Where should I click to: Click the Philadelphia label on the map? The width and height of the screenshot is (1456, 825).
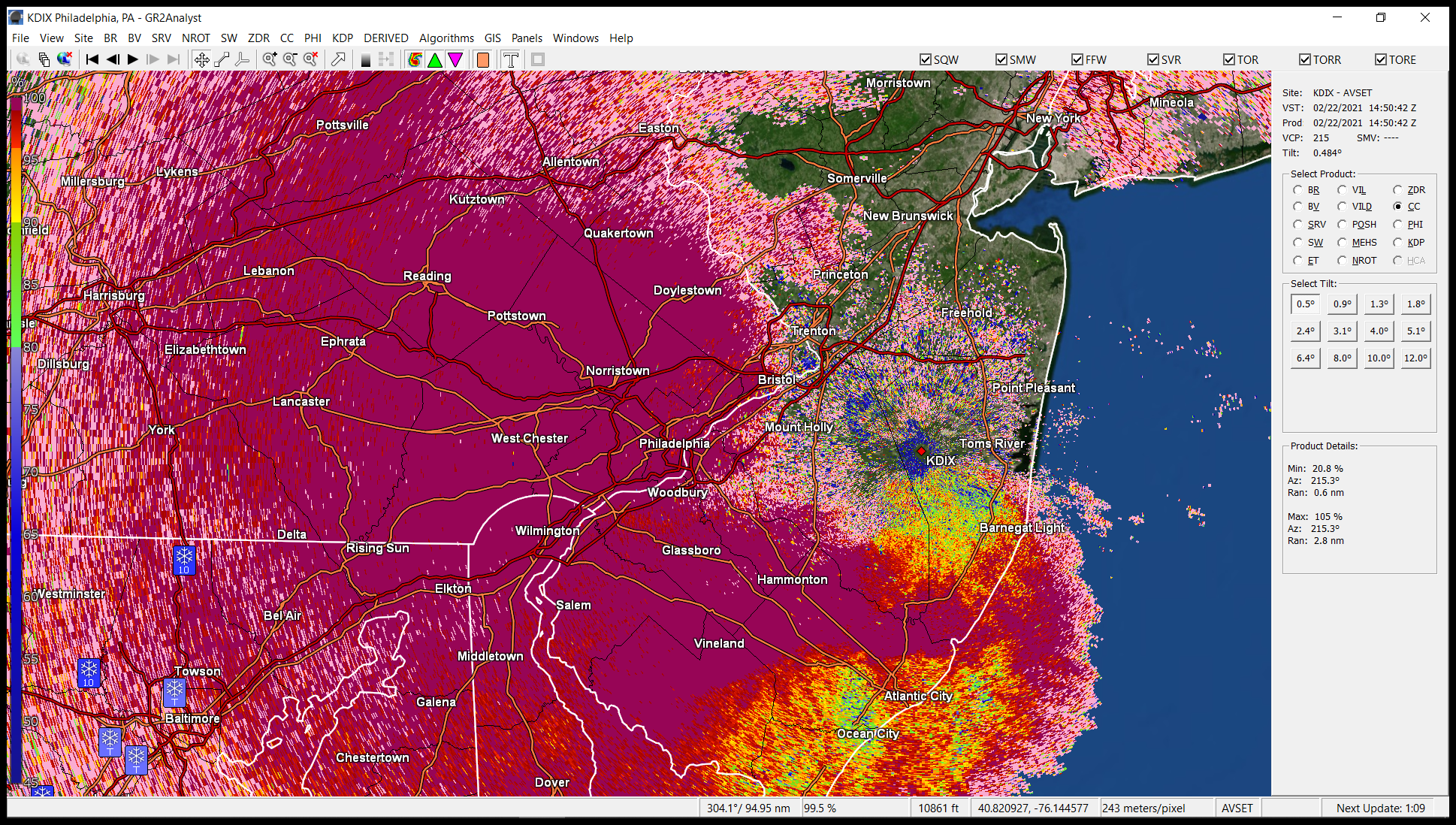pyautogui.click(x=674, y=443)
